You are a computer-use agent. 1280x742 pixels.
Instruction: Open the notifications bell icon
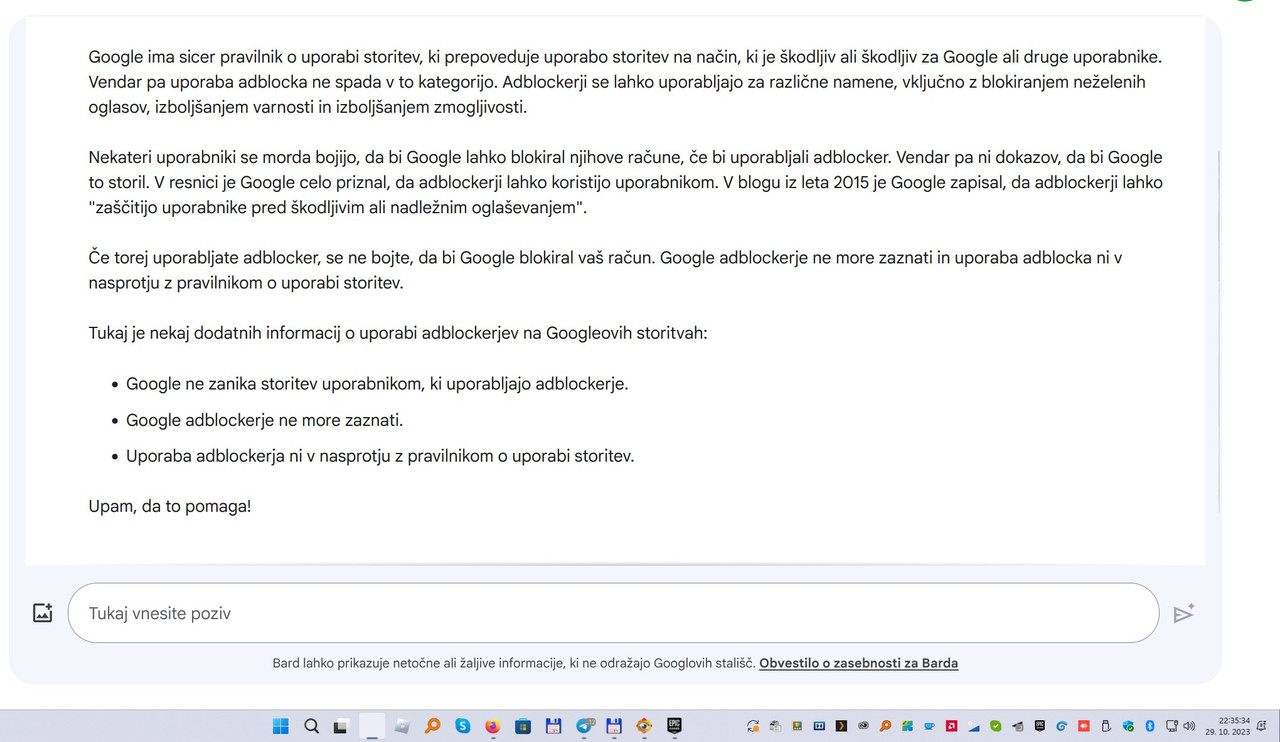click(x=1262, y=726)
